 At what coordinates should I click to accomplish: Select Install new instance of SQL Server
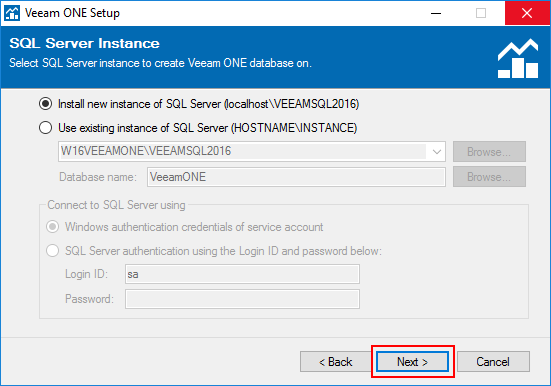coord(45,104)
